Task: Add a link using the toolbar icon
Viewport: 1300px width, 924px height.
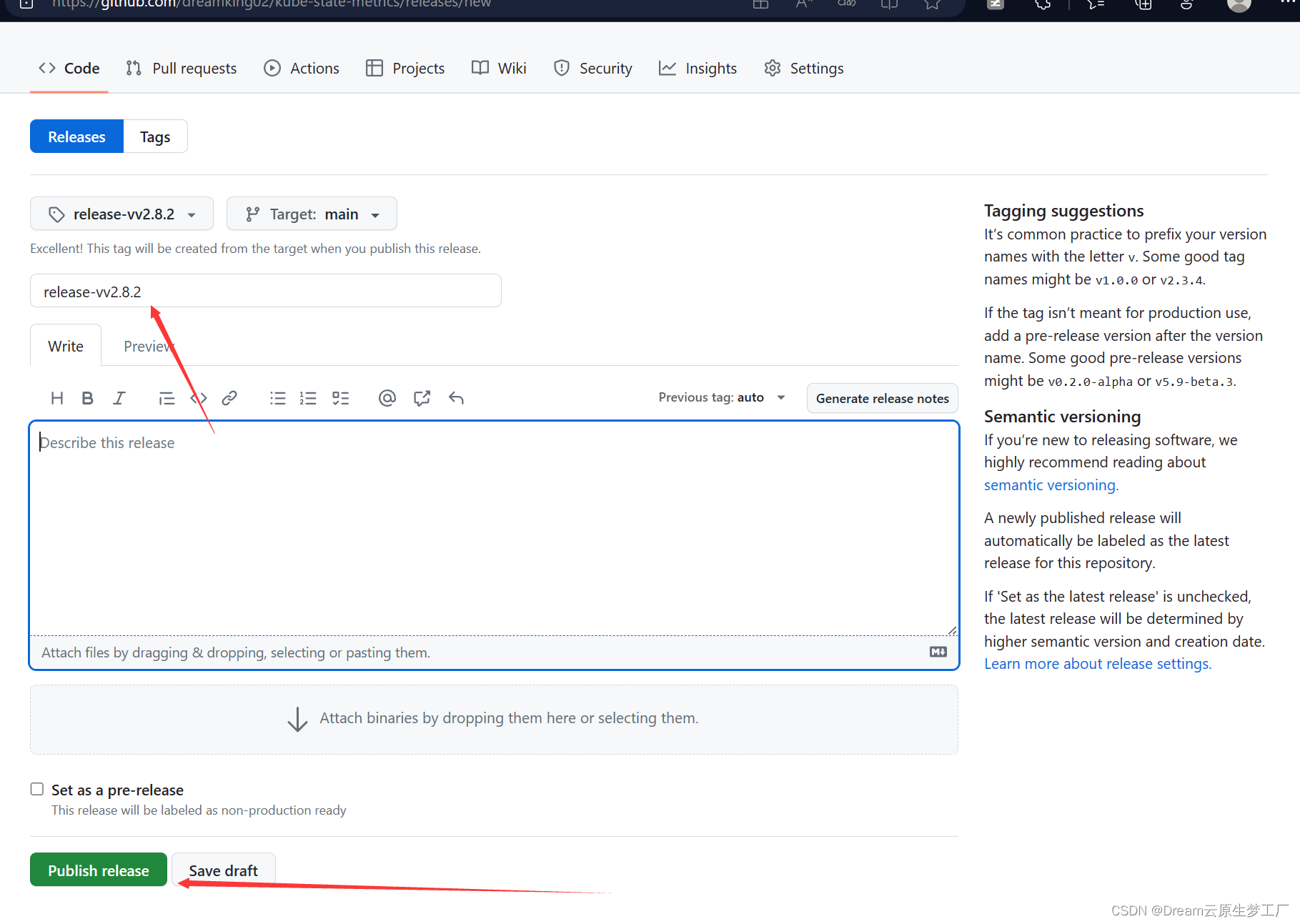Action: pos(229,398)
